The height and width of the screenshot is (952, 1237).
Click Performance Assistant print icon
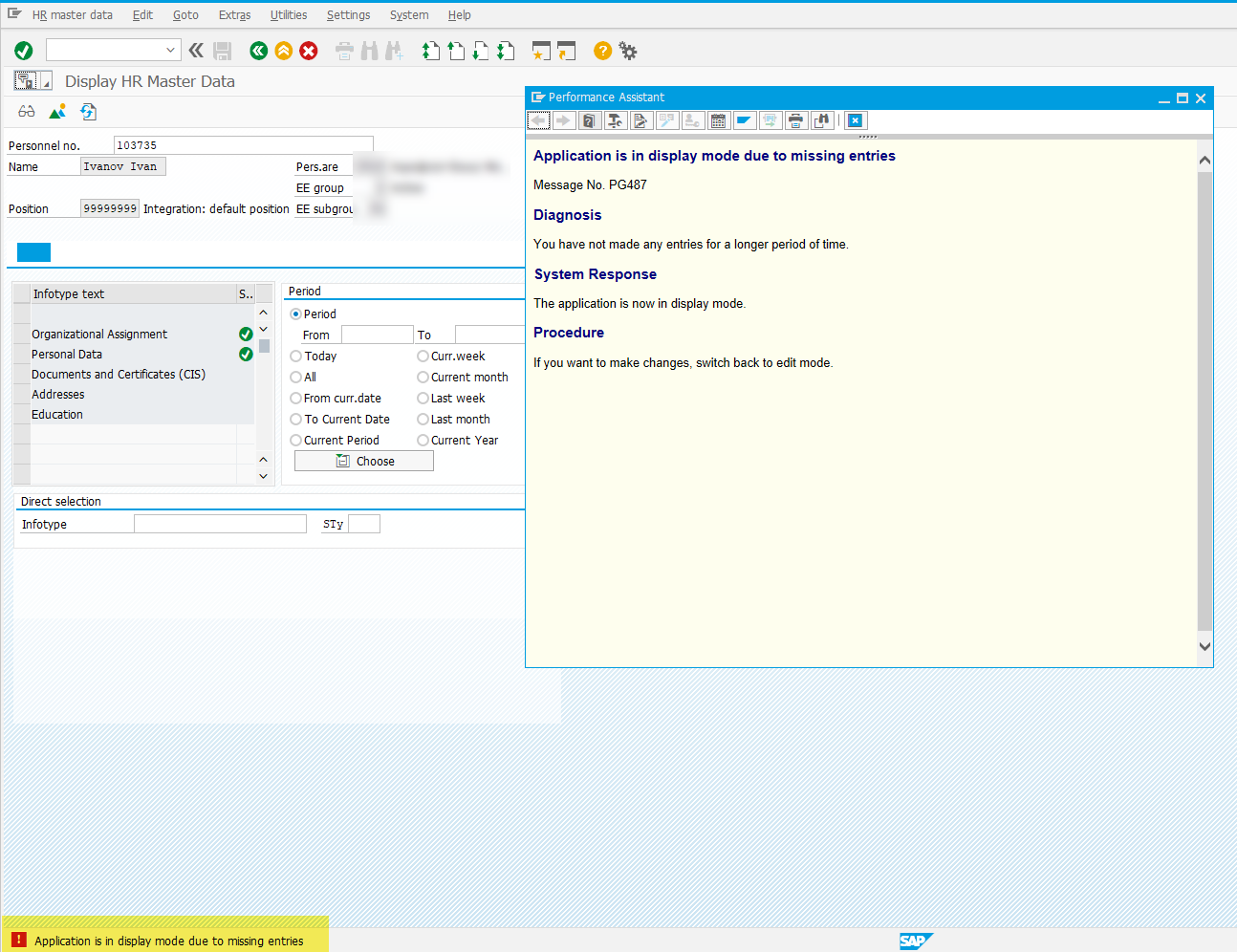796,120
